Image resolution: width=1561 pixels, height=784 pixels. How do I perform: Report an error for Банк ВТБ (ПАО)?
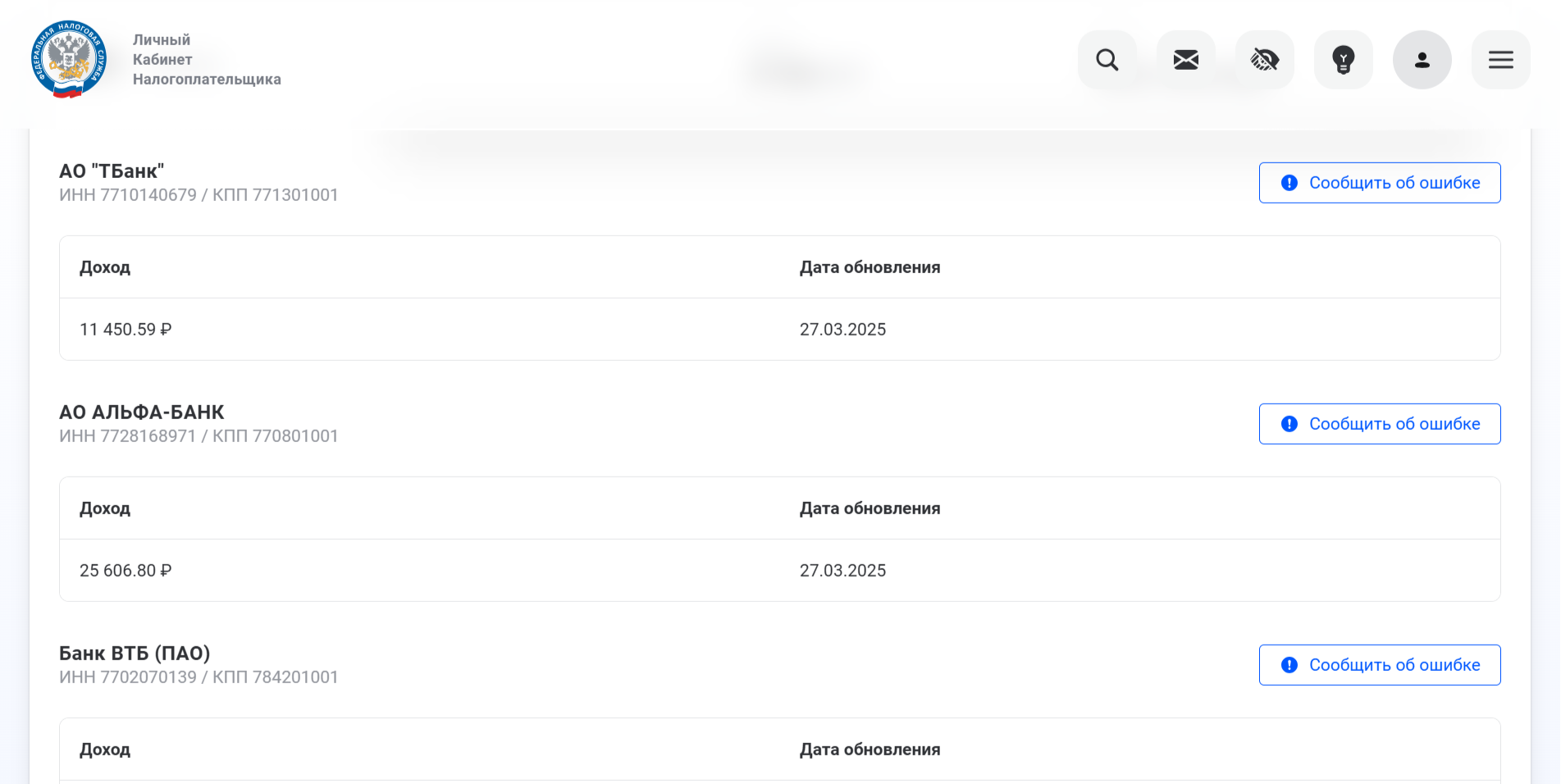coord(1380,665)
